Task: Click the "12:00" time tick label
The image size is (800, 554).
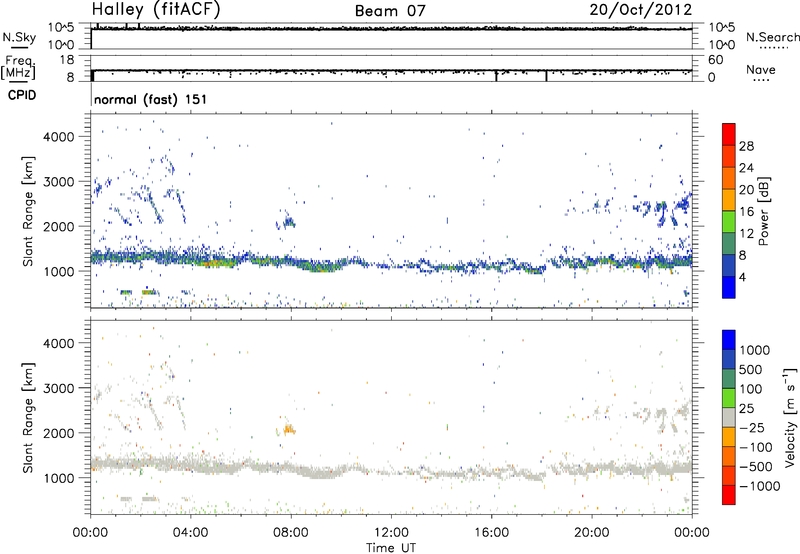Action: (x=391, y=533)
